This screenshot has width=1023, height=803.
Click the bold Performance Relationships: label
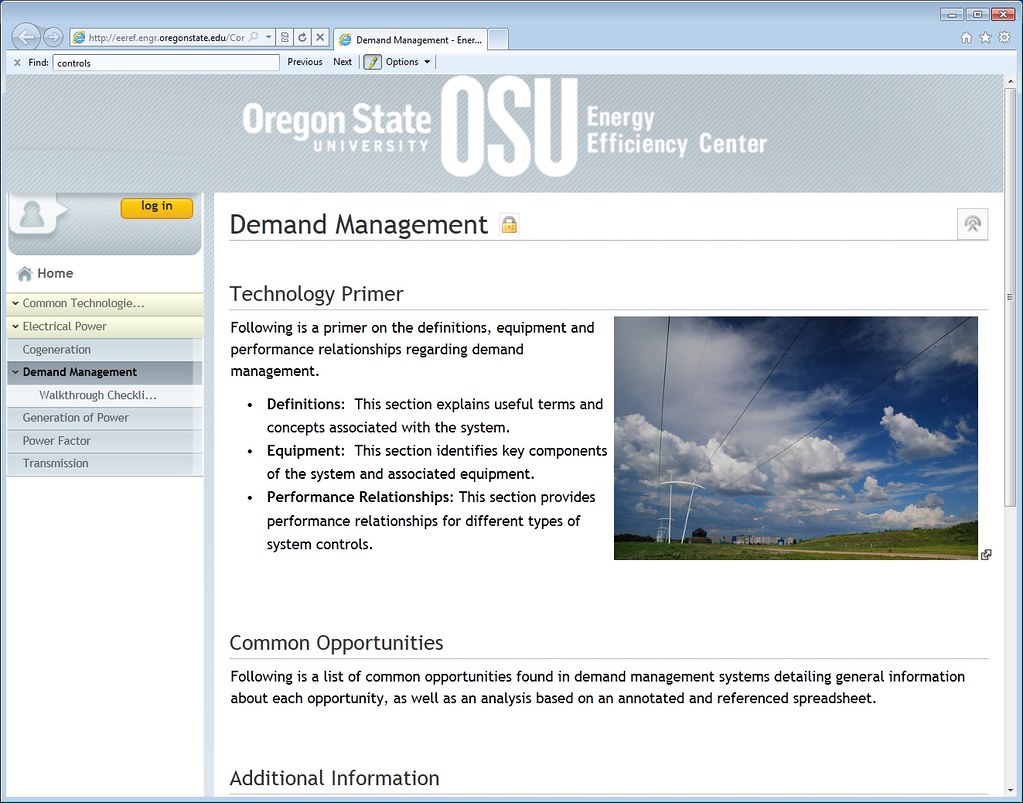[359, 497]
